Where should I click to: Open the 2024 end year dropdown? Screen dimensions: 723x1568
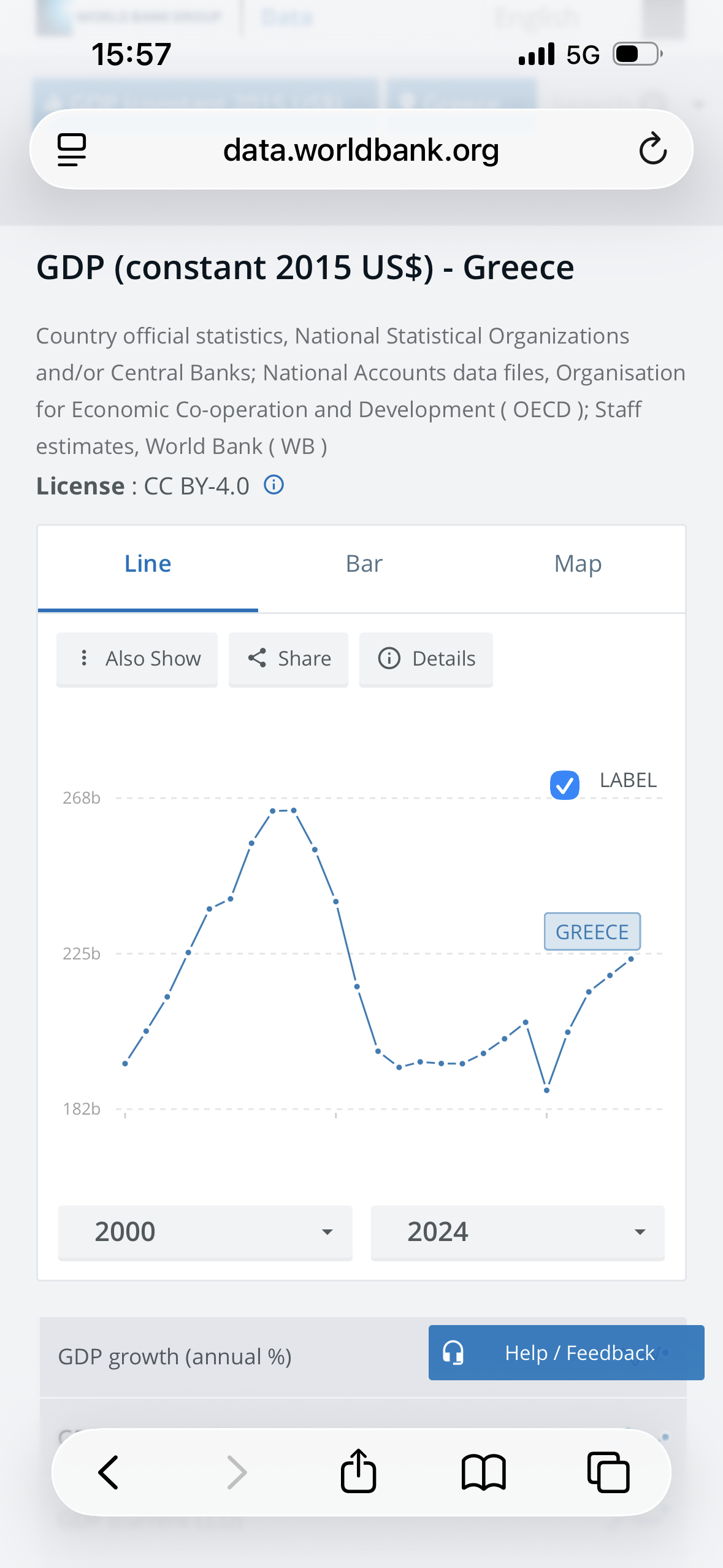coord(517,1232)
